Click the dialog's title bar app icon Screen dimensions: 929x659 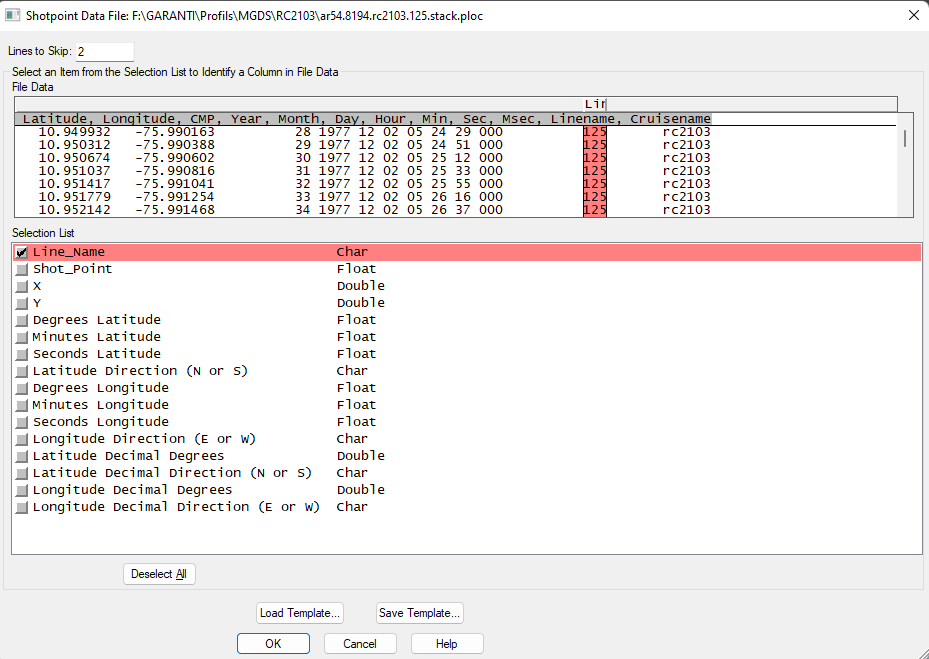(x=13, y=15)
